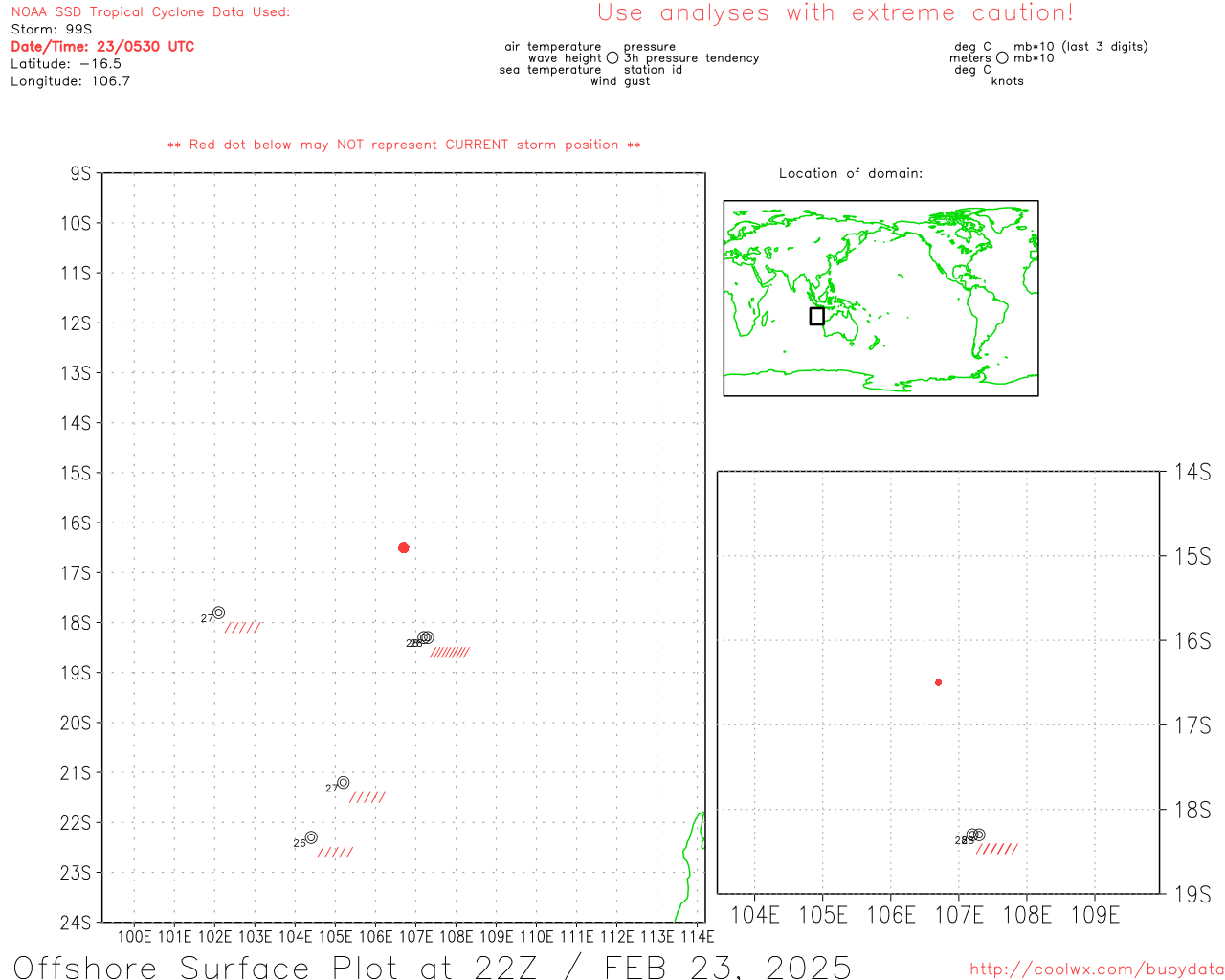Click the world locator map thumbnail
Image resolution: width=1225 pixels, height=980 pixels.
[x=880, y=299]
